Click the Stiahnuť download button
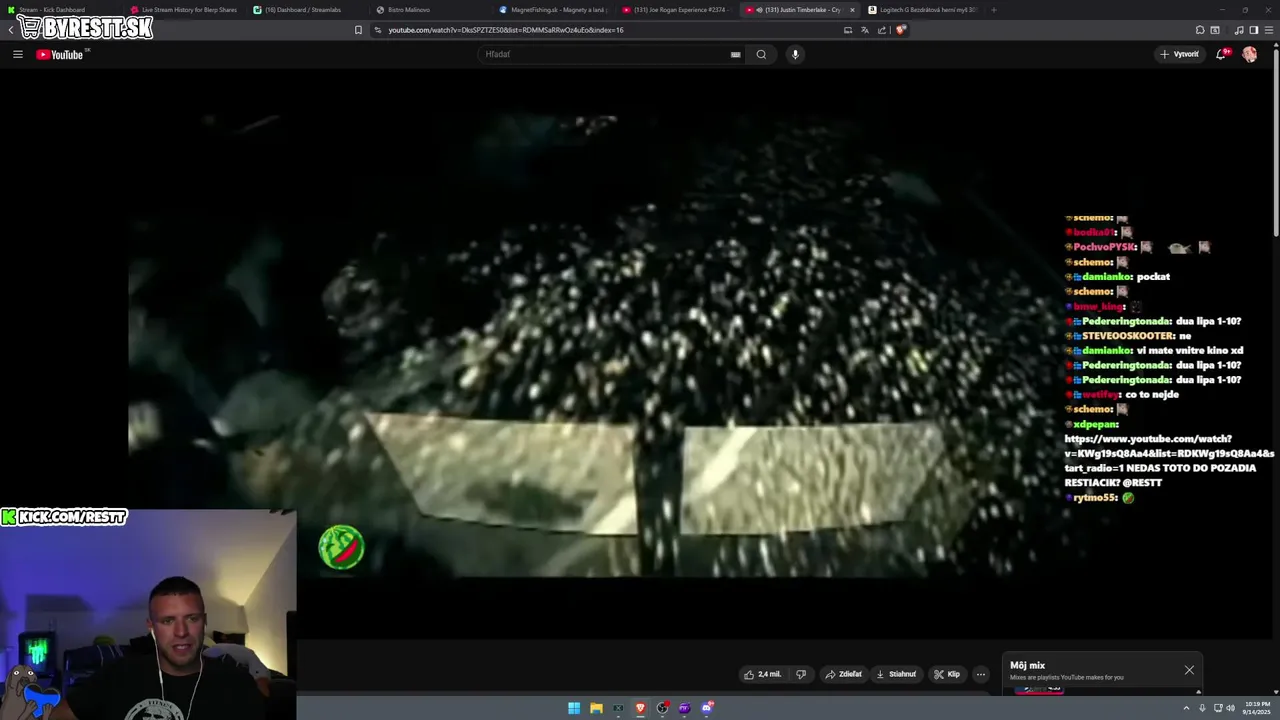 click(x=896, y=674)
